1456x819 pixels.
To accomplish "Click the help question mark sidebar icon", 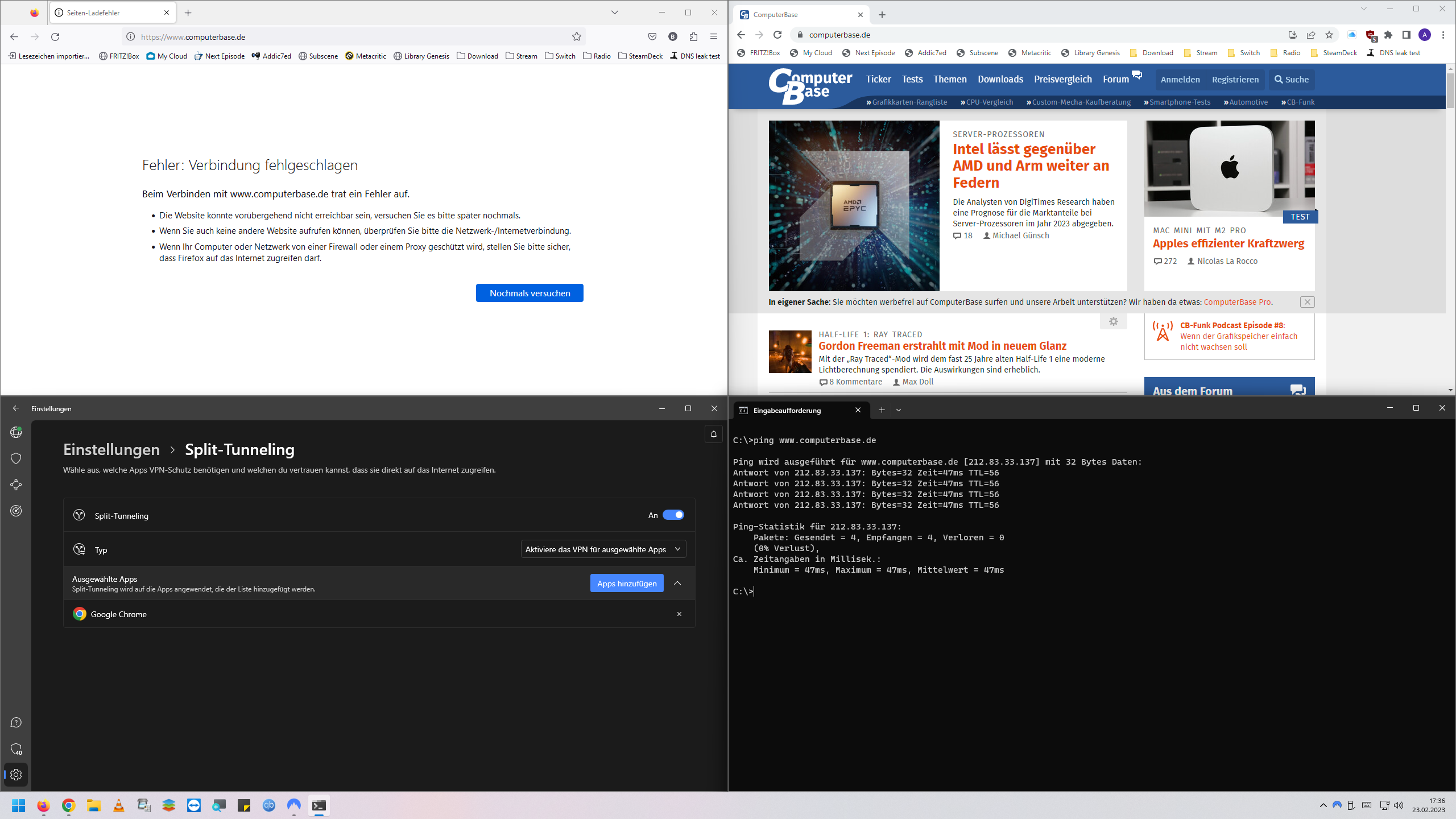I will [x=16, y=722].
